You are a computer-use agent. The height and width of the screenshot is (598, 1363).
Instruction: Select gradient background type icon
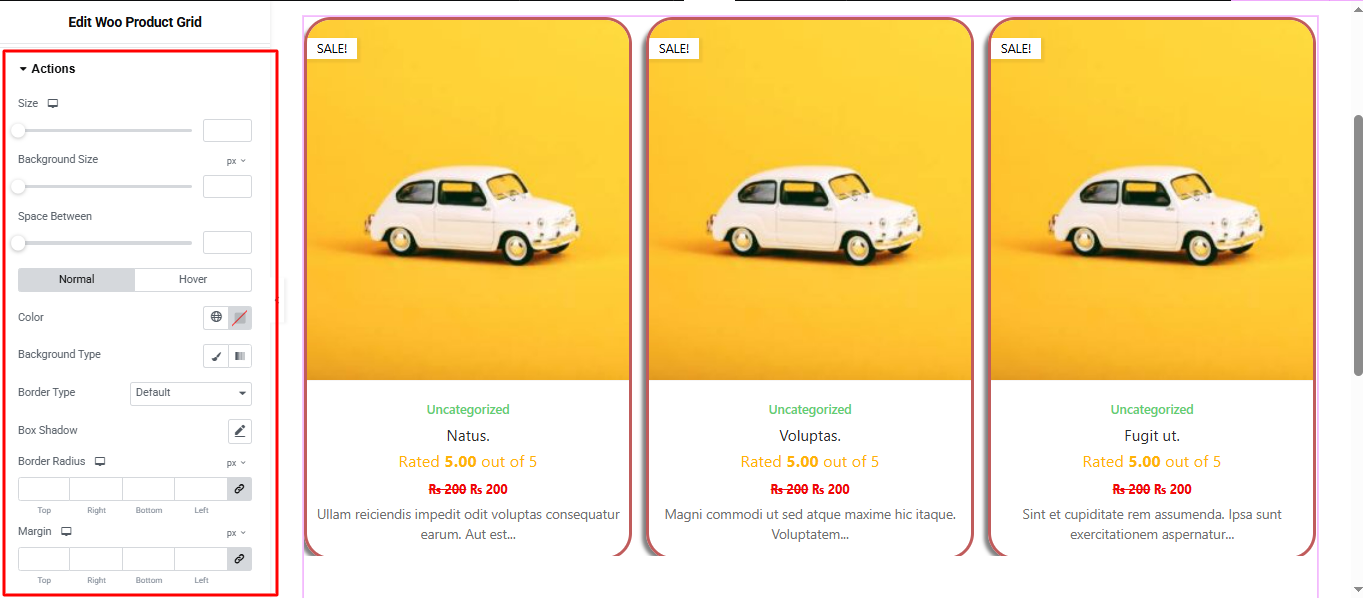point(240,356)
